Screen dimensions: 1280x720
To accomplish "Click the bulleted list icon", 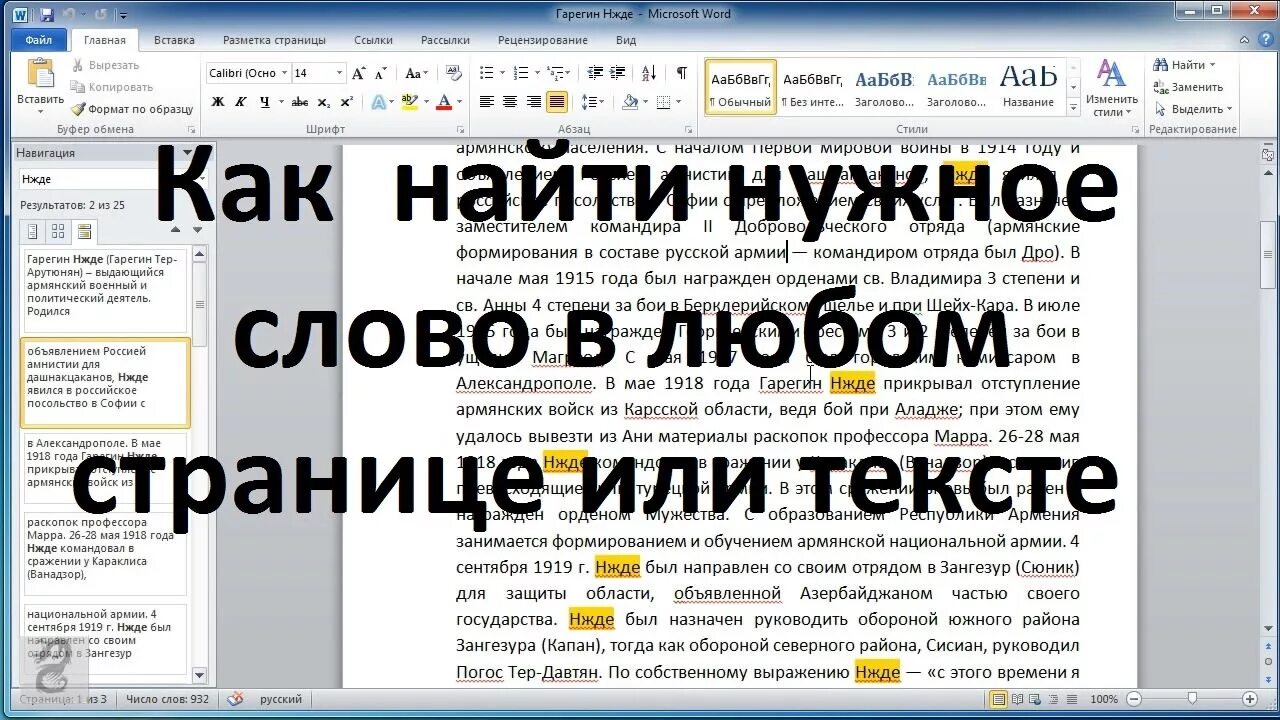I will coord(487,73).
